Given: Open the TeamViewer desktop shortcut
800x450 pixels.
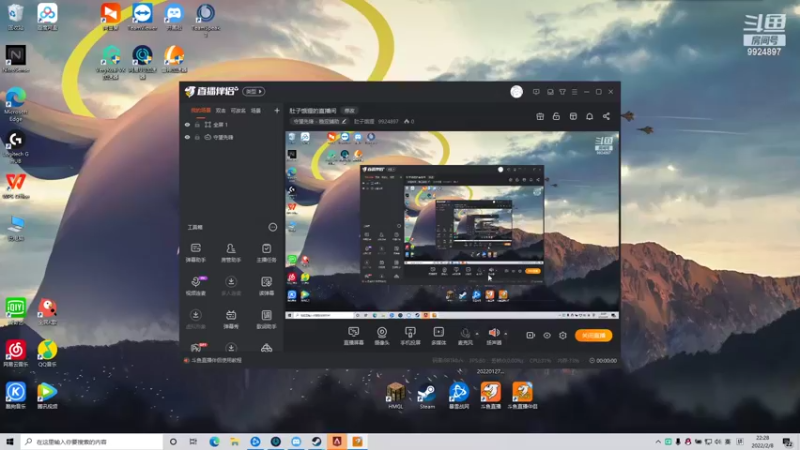Looking at the screenshot, I should tap(142, 17).
